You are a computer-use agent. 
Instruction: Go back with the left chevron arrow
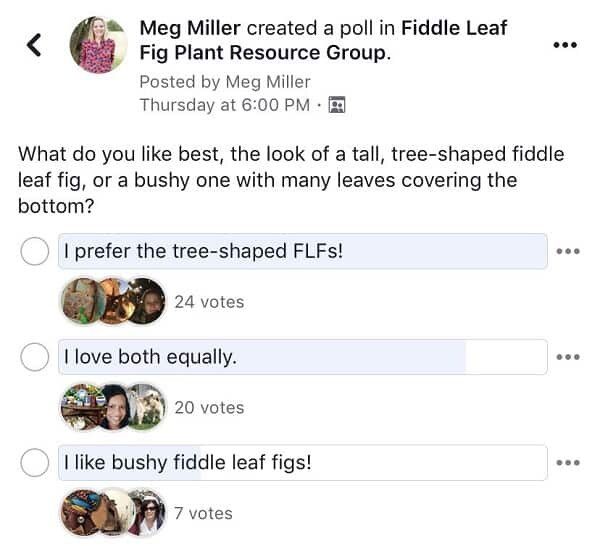click(34, 45)
